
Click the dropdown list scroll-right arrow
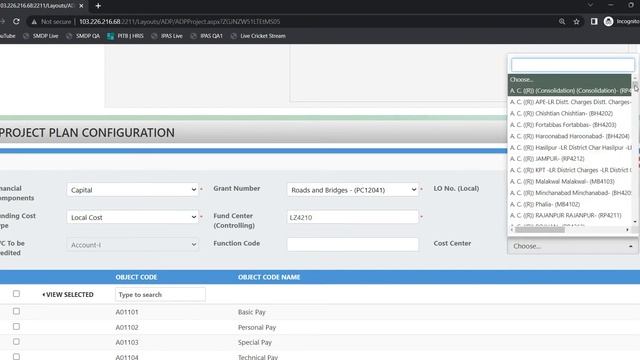(x=627, y=230)
